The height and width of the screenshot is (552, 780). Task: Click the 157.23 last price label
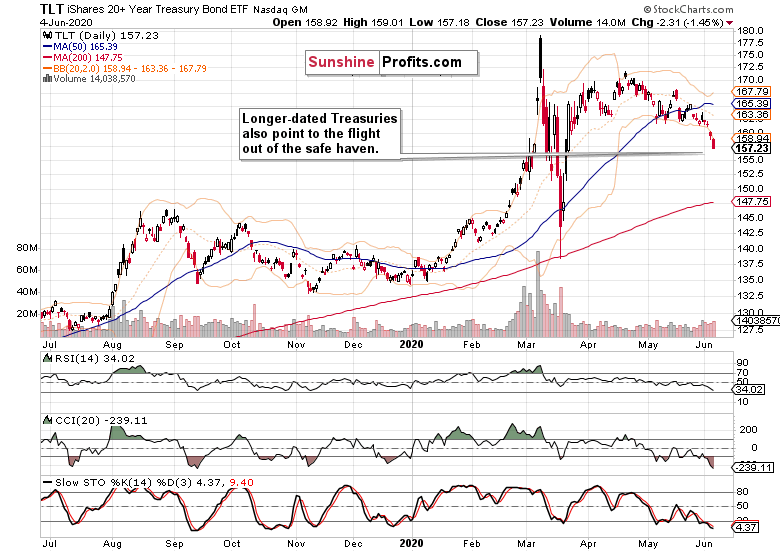click(x=752, y=148)
